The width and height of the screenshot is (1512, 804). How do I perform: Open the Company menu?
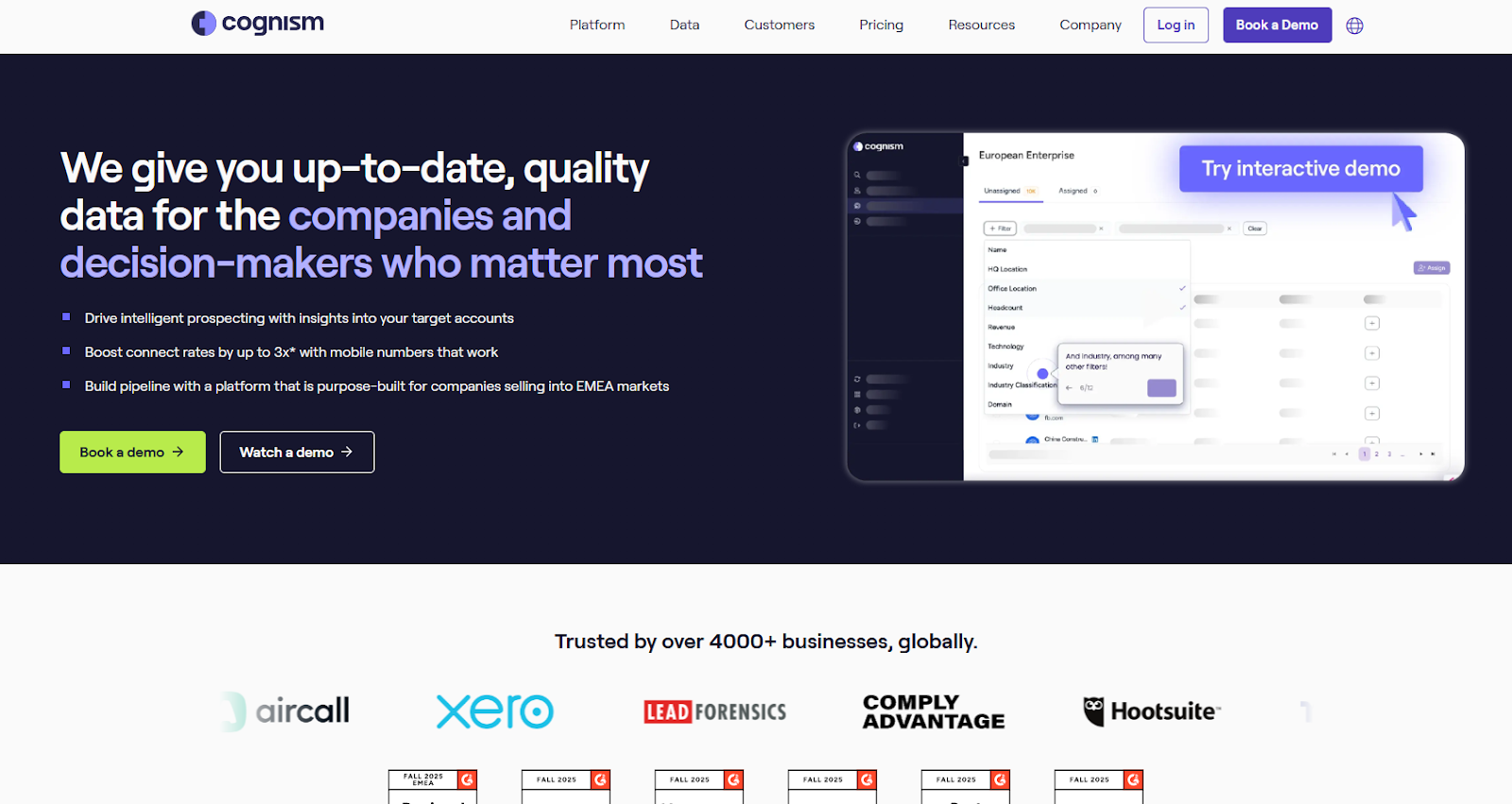click(1090, 25)
